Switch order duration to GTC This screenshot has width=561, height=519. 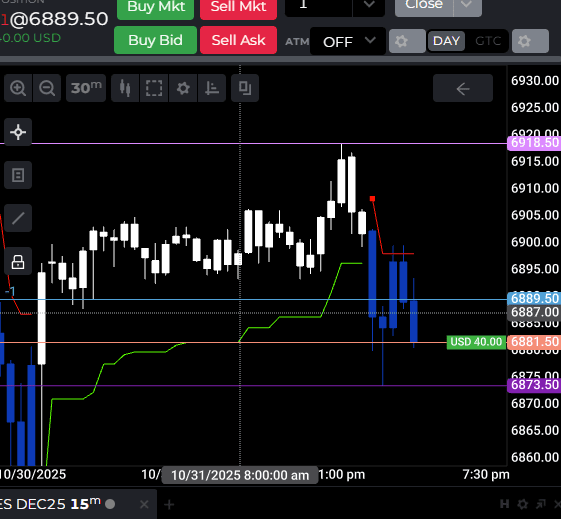point(488,41)
